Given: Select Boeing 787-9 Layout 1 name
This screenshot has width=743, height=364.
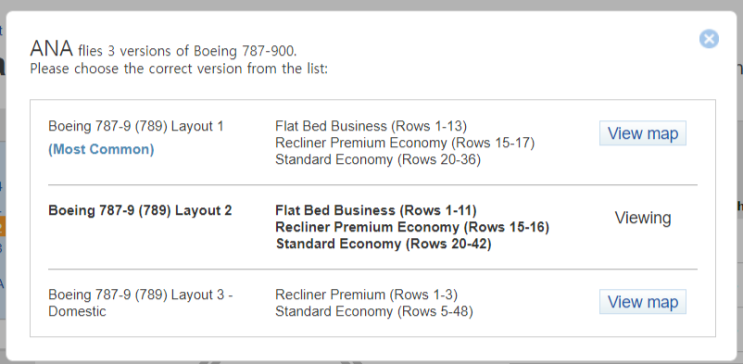Looking at the screenshot, I should click(136, 127).
